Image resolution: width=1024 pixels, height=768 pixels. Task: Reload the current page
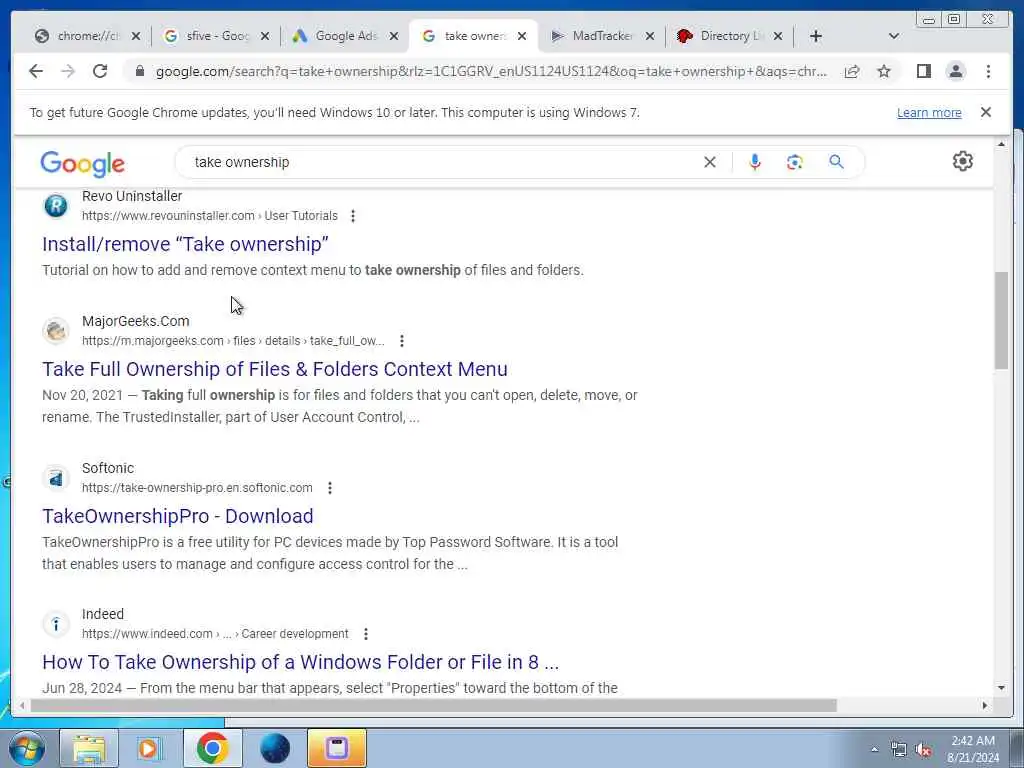pos(100,71)
